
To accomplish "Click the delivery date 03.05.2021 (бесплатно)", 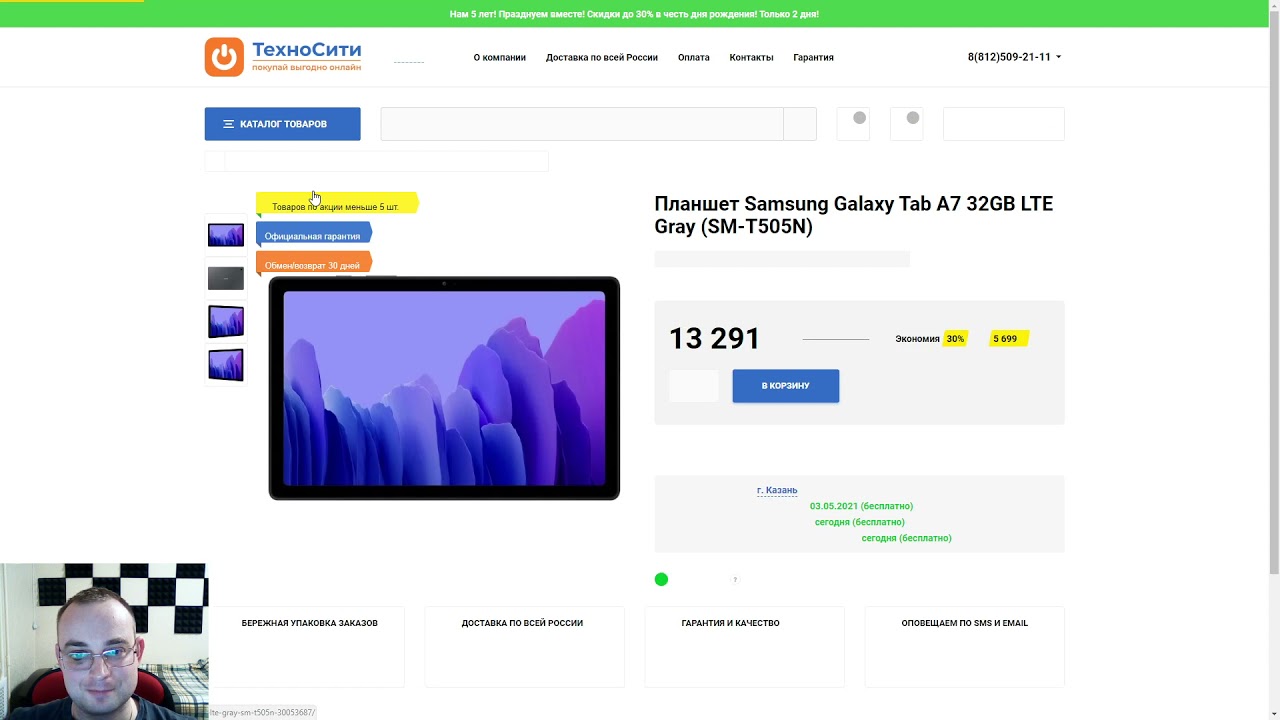I will pyautogui.click(x=861, y=506).
